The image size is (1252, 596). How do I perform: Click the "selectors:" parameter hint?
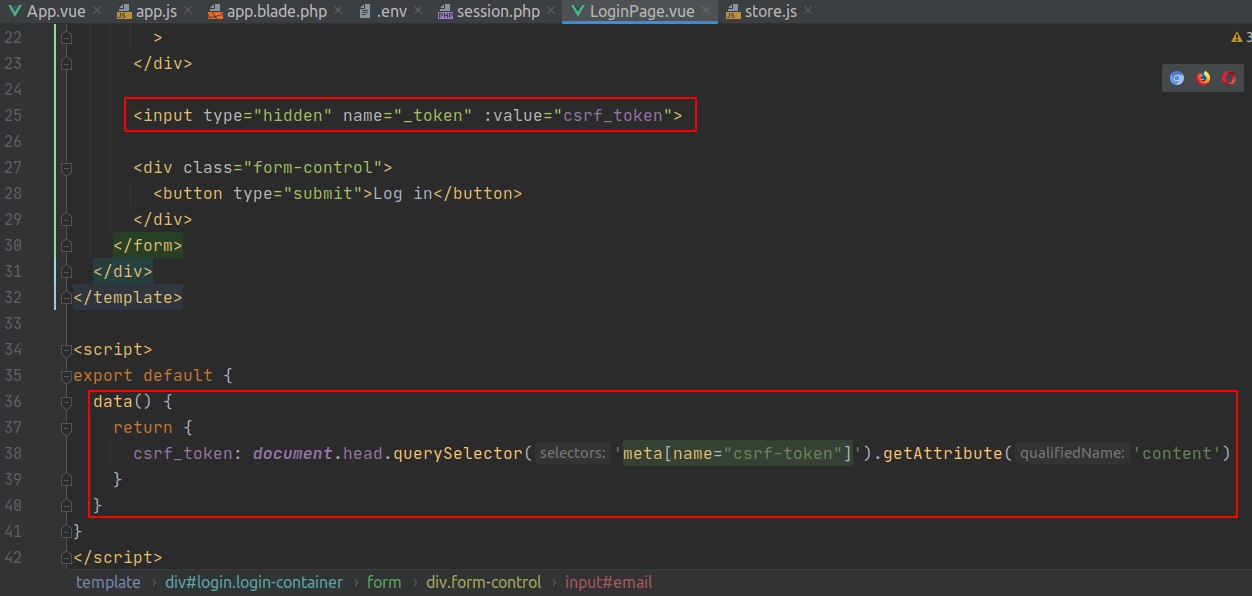tap(572, 453)
